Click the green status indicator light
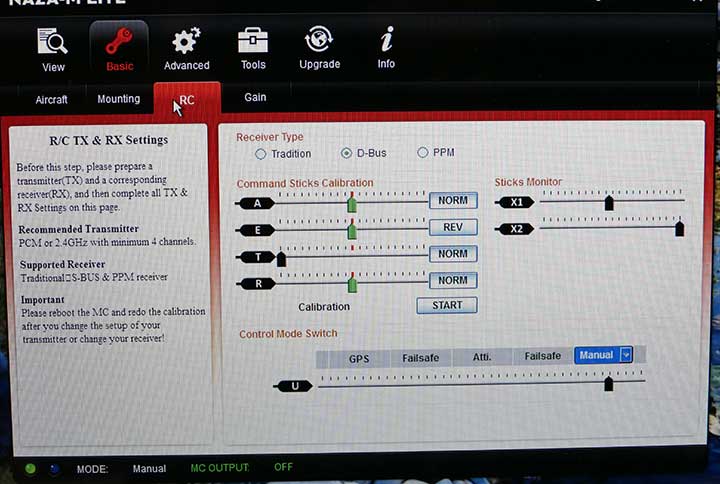Viewport: 720px width, 484px height. pyautogui.click(x=30, y=468)
